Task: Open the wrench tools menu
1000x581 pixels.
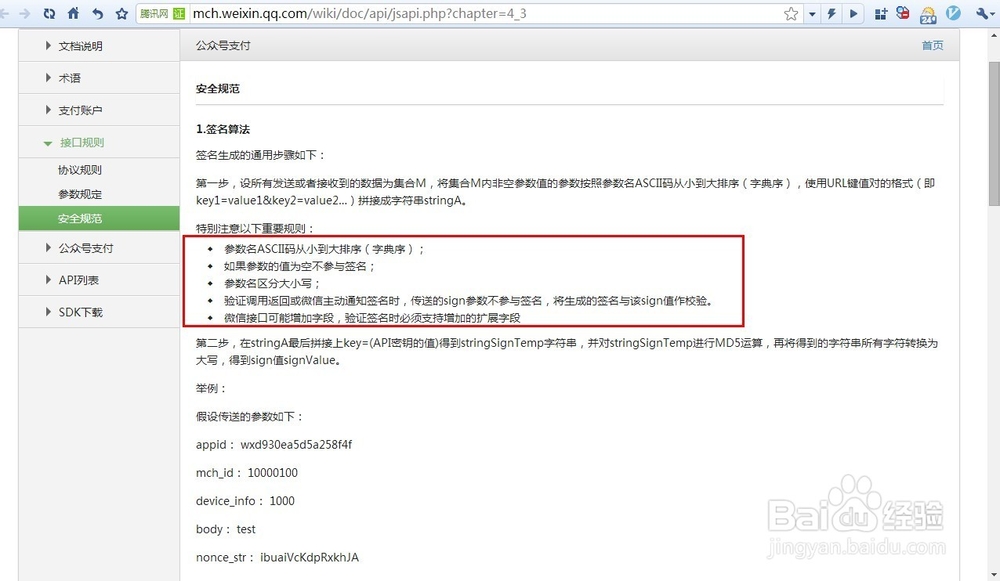Action: [x=983, y=13]
